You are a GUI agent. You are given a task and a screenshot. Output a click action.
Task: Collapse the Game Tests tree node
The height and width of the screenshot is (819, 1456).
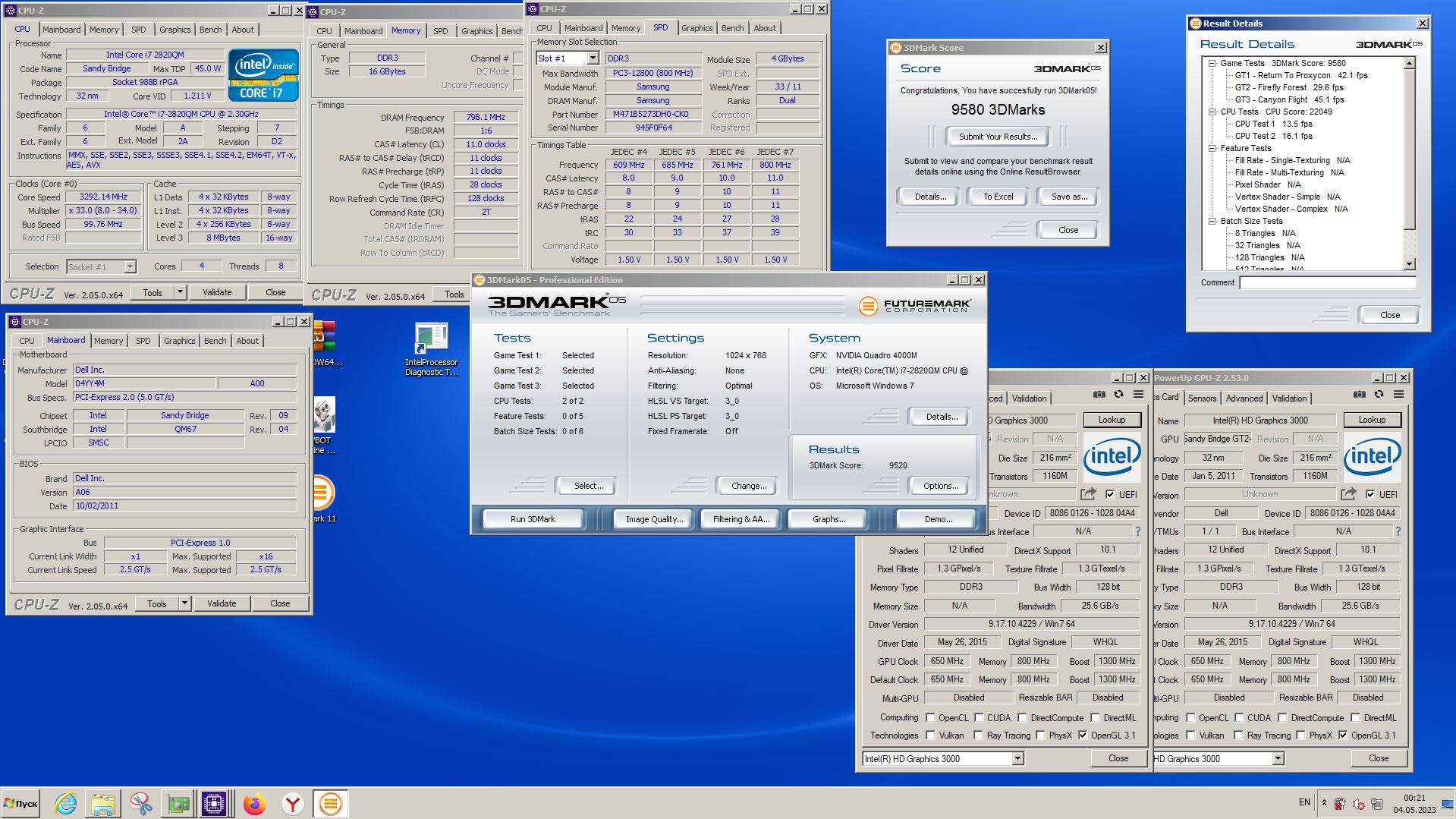(x=1212, y=63)
